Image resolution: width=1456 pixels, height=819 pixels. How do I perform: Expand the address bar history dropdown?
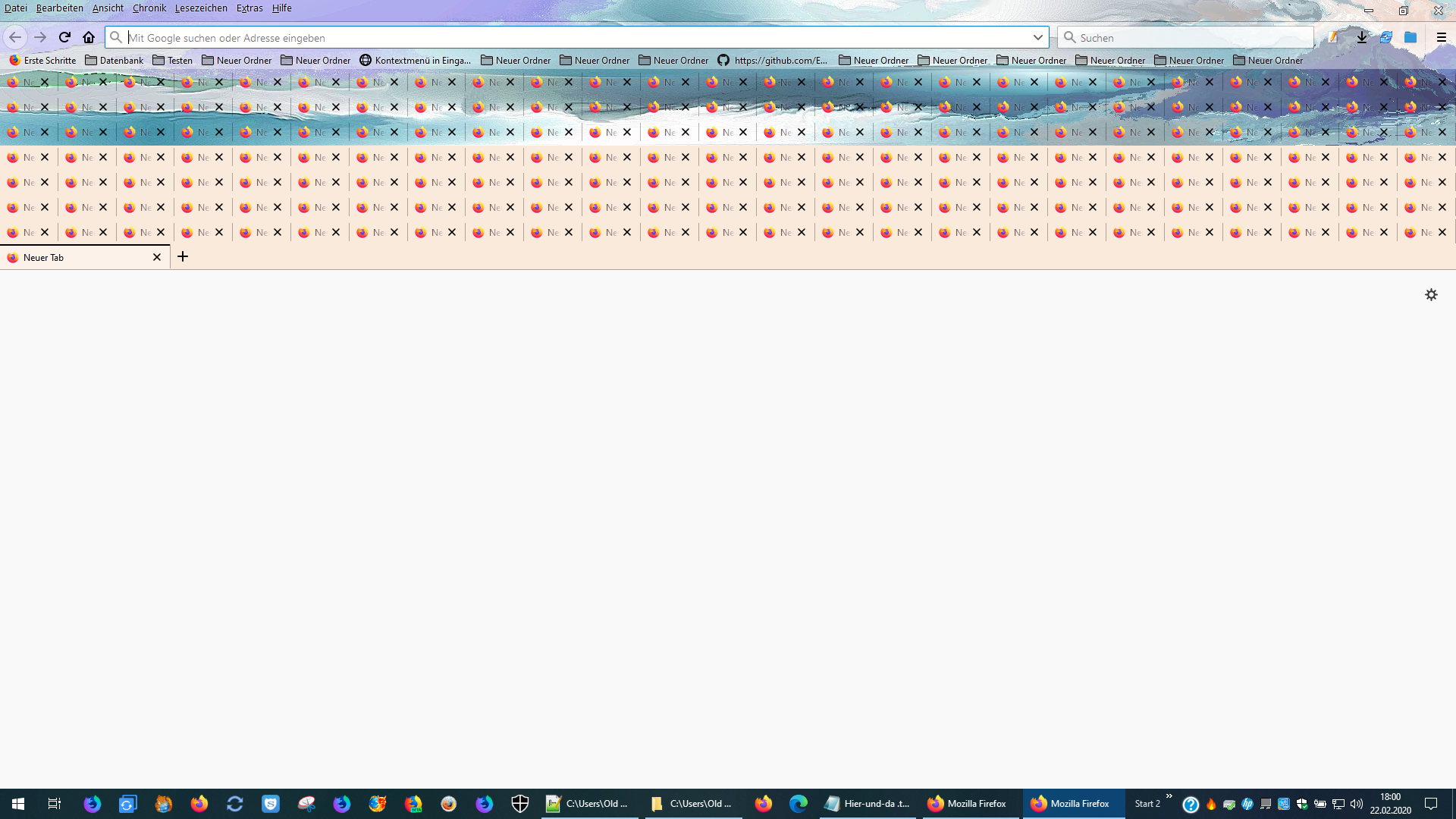(x=1037, y=37)
